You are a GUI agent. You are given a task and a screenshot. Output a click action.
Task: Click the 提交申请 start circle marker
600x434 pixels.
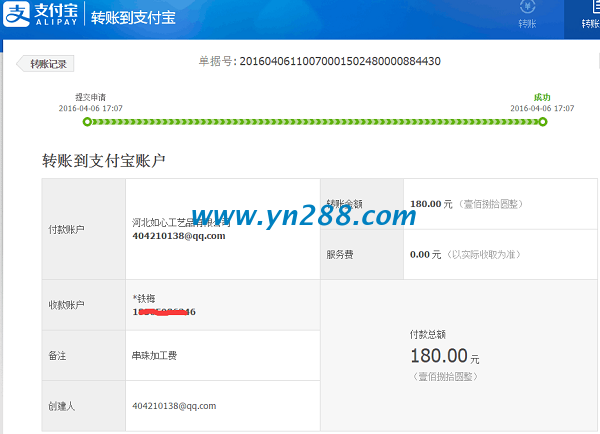(86, 122)
